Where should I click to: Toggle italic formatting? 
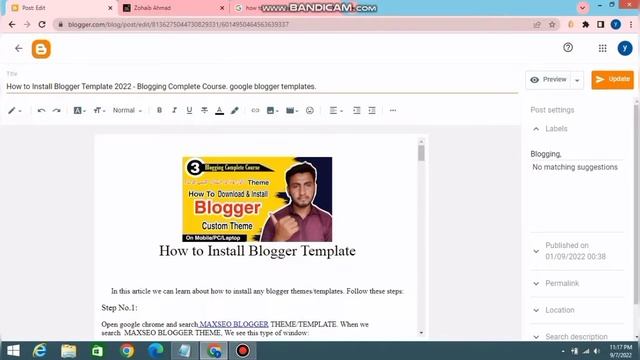pos(174,110)
